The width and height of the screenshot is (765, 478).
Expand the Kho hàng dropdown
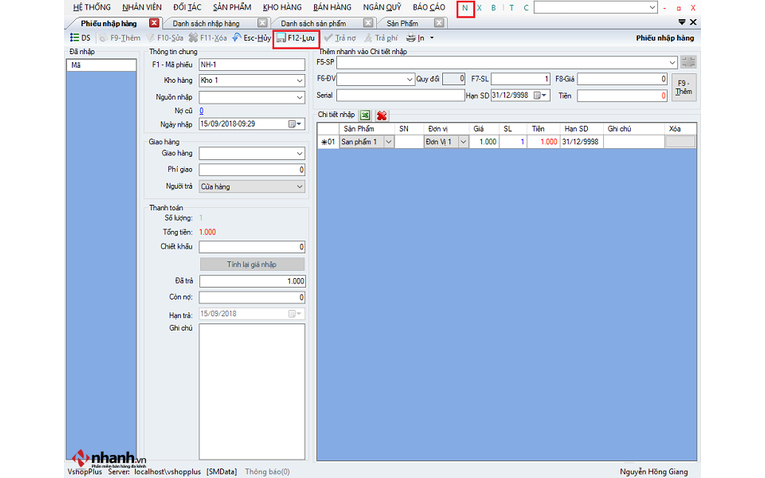(x=300, y=80)
